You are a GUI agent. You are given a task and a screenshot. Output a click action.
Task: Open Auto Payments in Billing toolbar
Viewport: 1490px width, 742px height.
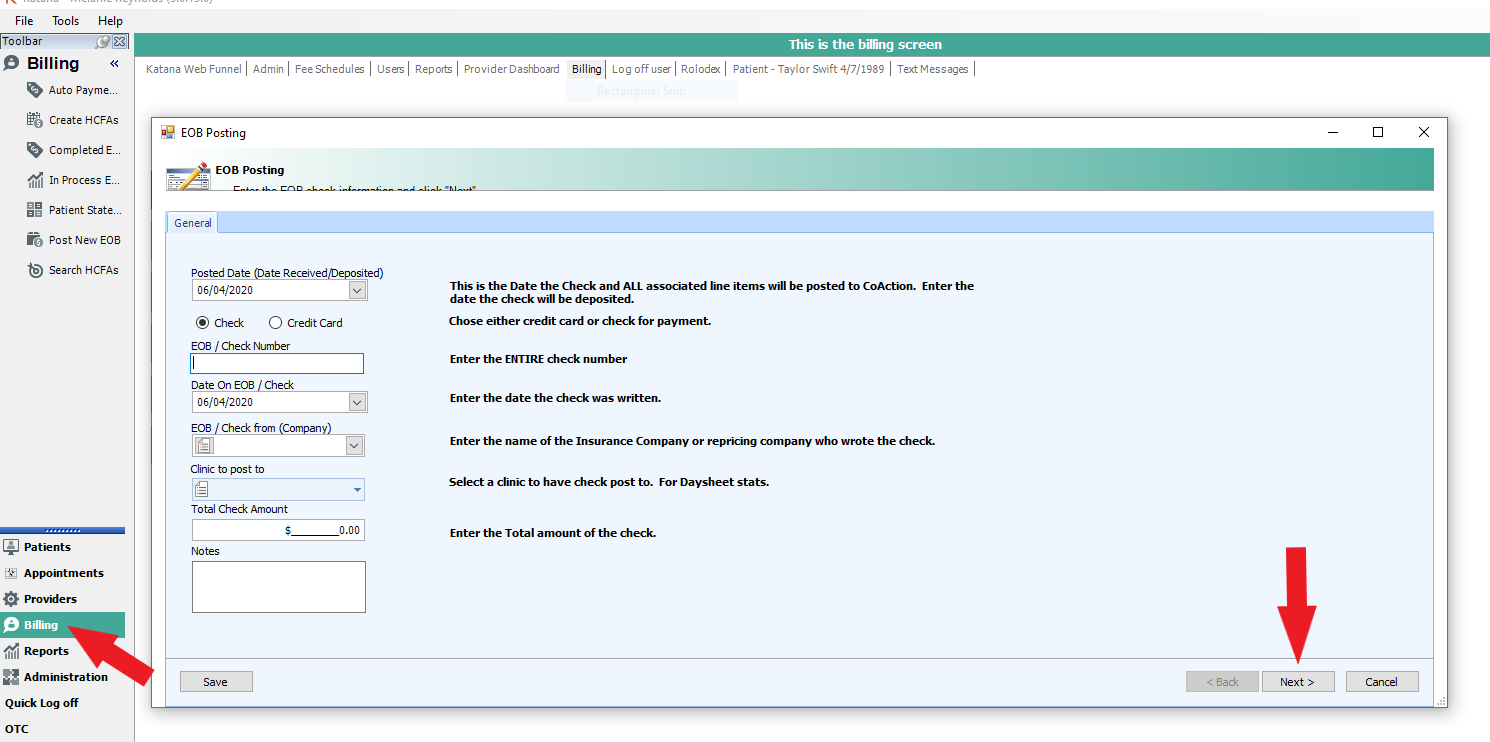point(72,90)
